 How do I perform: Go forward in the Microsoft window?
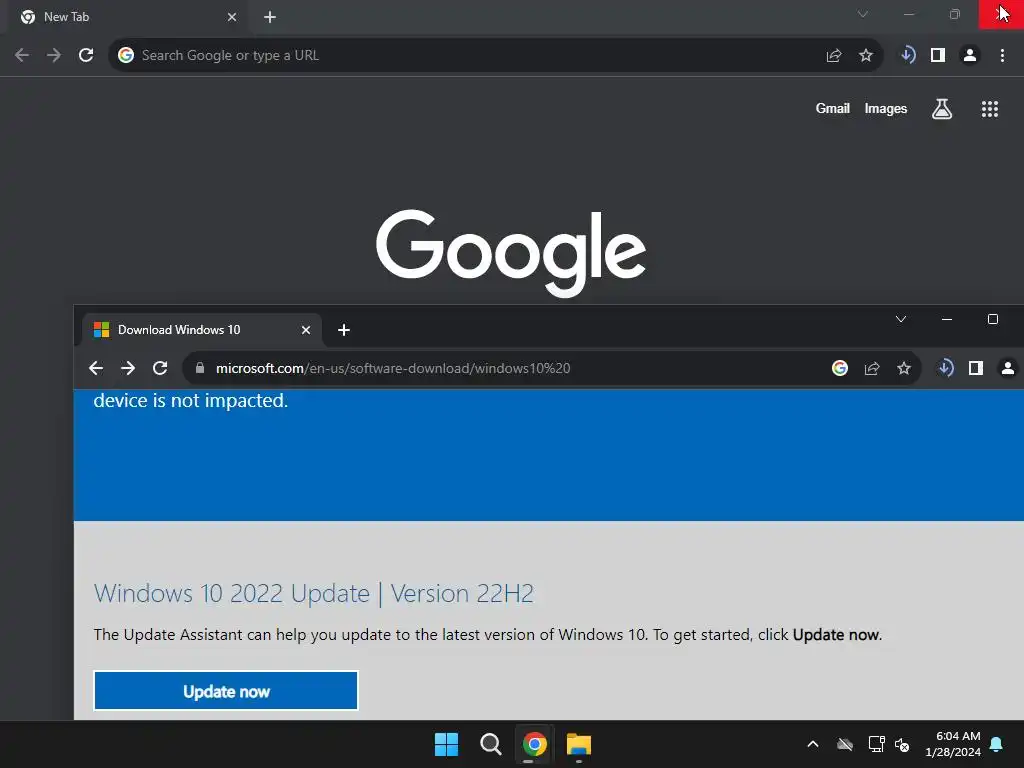pos(128,368)
